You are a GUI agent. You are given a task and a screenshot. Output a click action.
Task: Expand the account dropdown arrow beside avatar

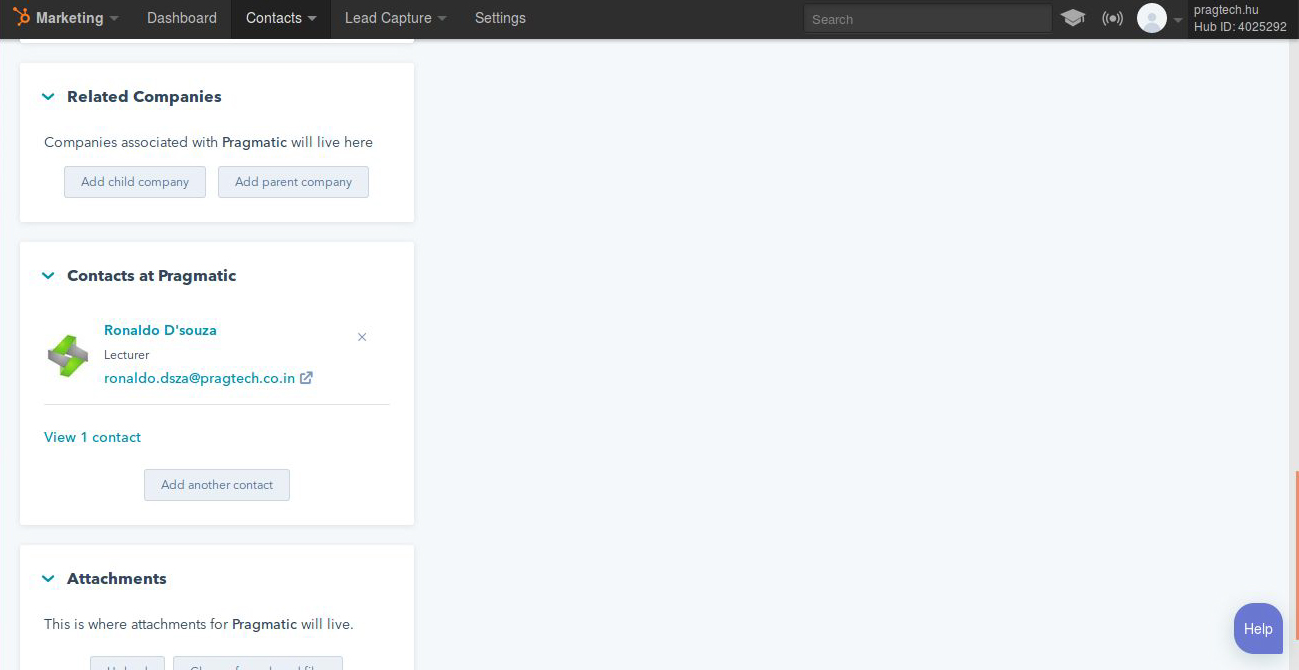pyautogui.click(x=1178, y=20)
